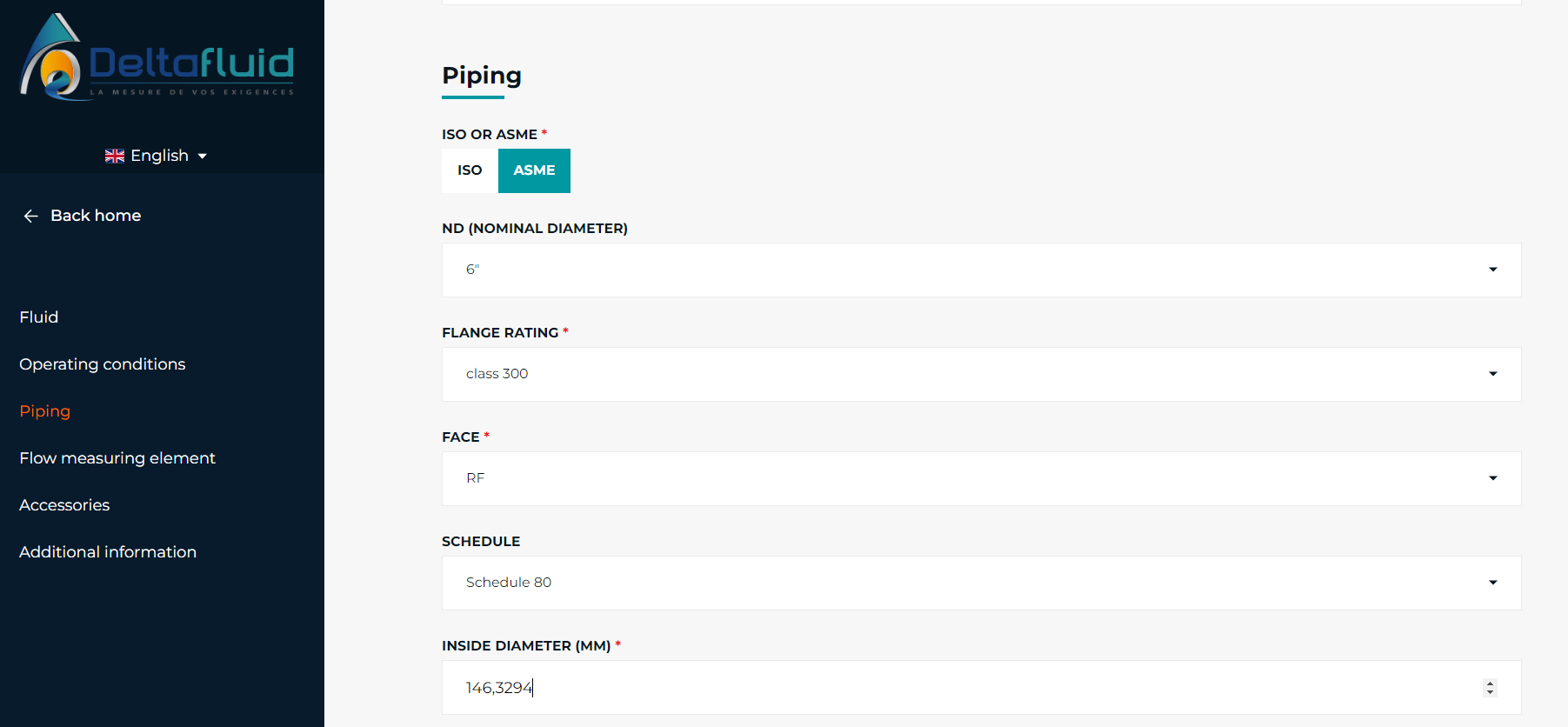Image resolution: width=1568 pixels, height=727 pixels.
Task: Click the UK flag icon
Action: (x=114, y=156)
